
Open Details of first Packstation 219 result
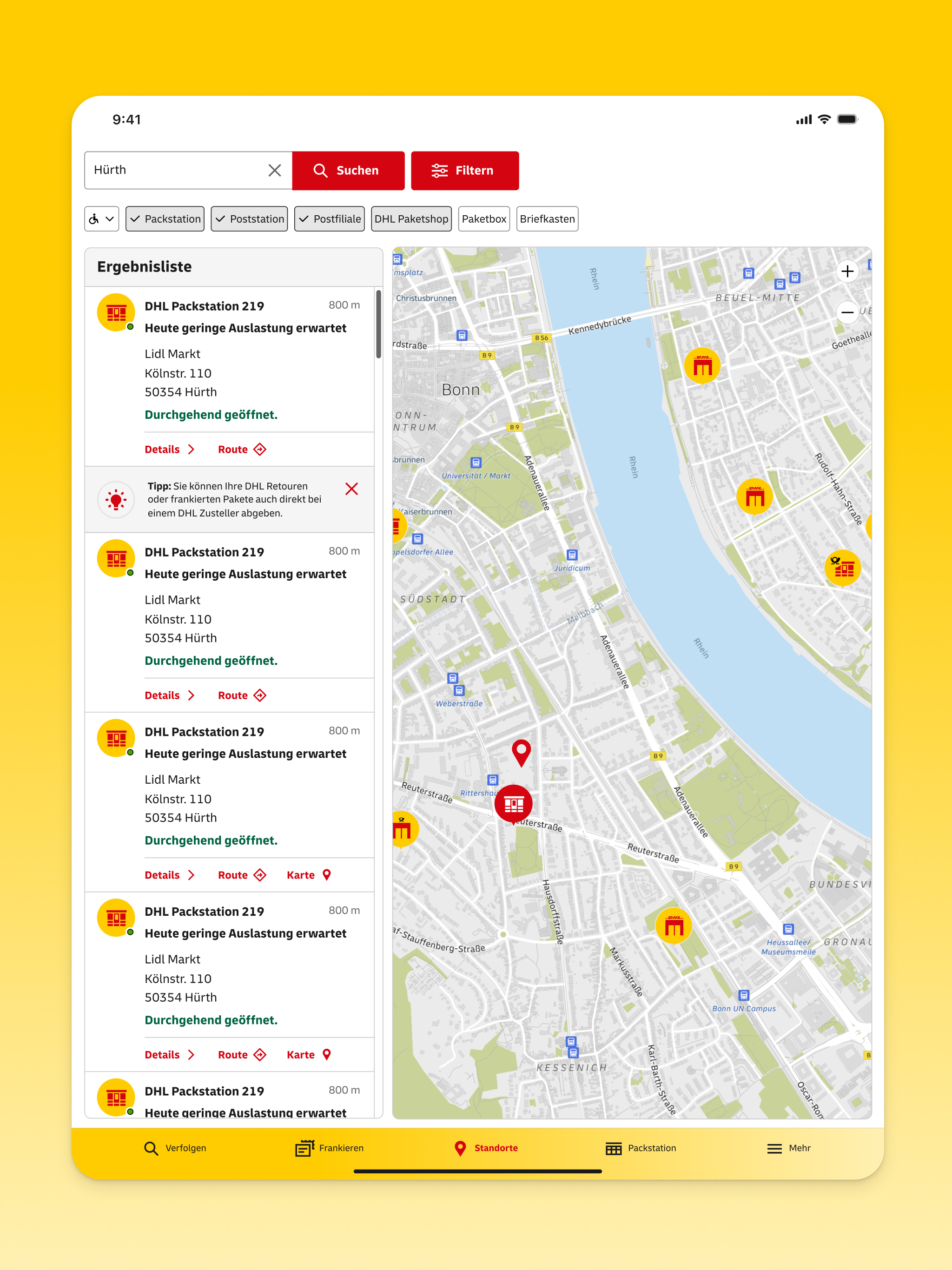click(169, 450)
